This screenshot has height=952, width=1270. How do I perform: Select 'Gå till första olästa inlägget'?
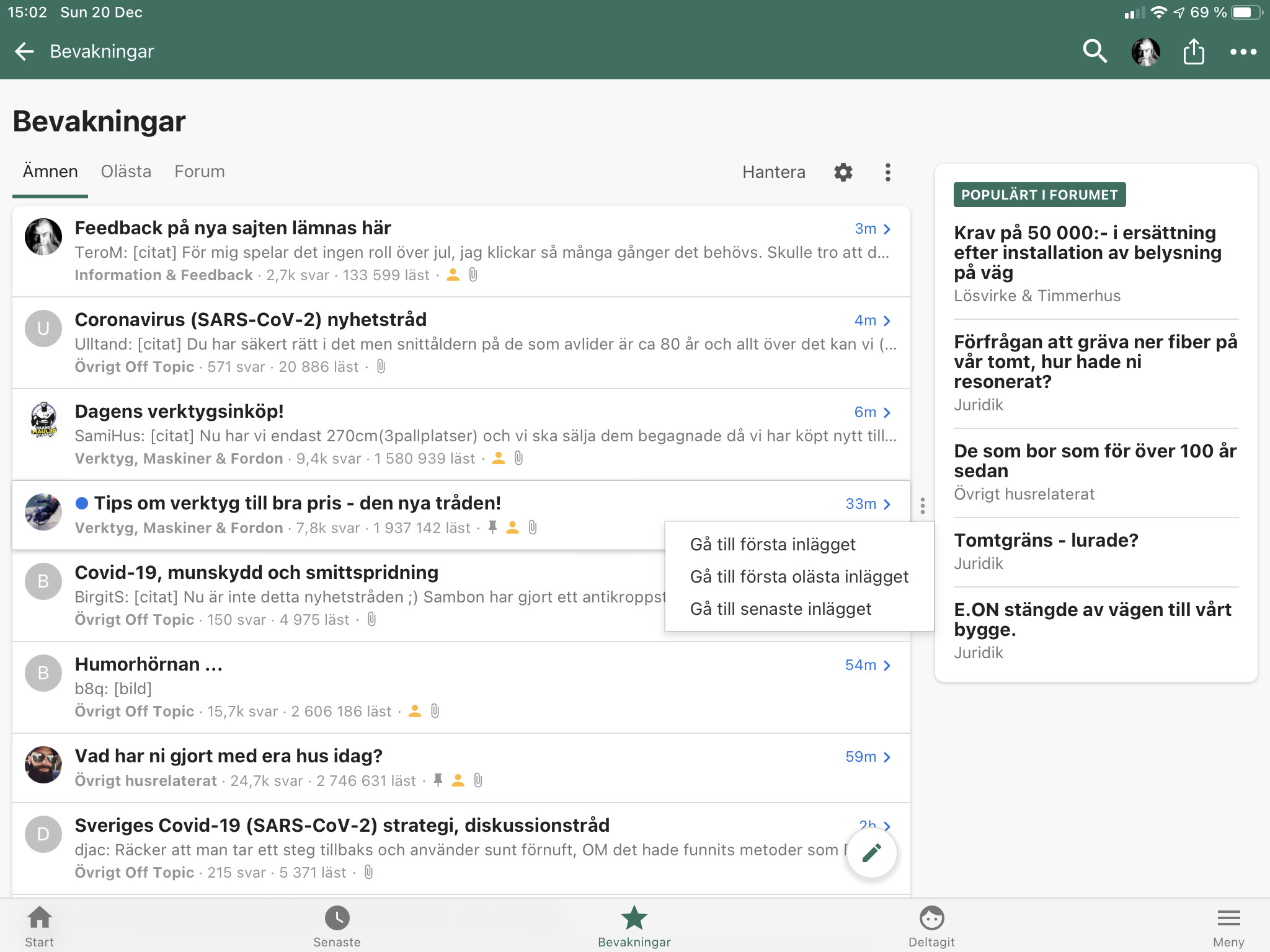[x=799, y=576]
